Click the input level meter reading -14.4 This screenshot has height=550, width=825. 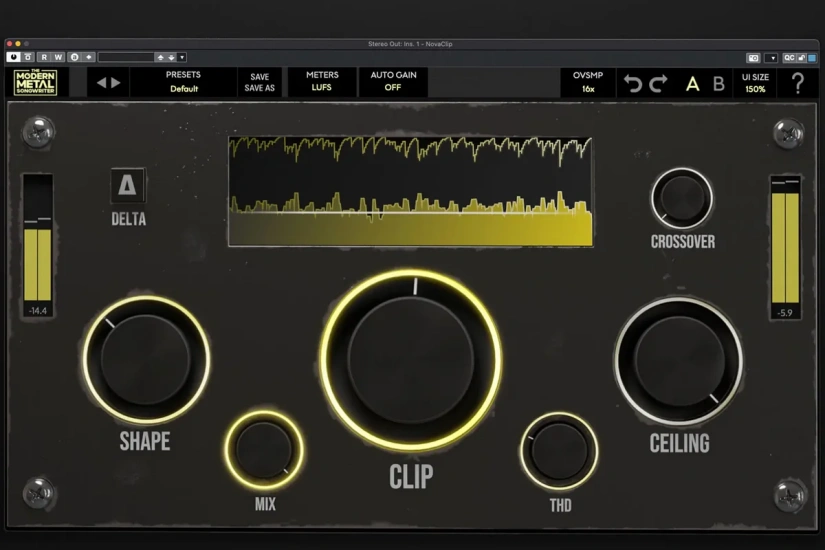[37, 245]
